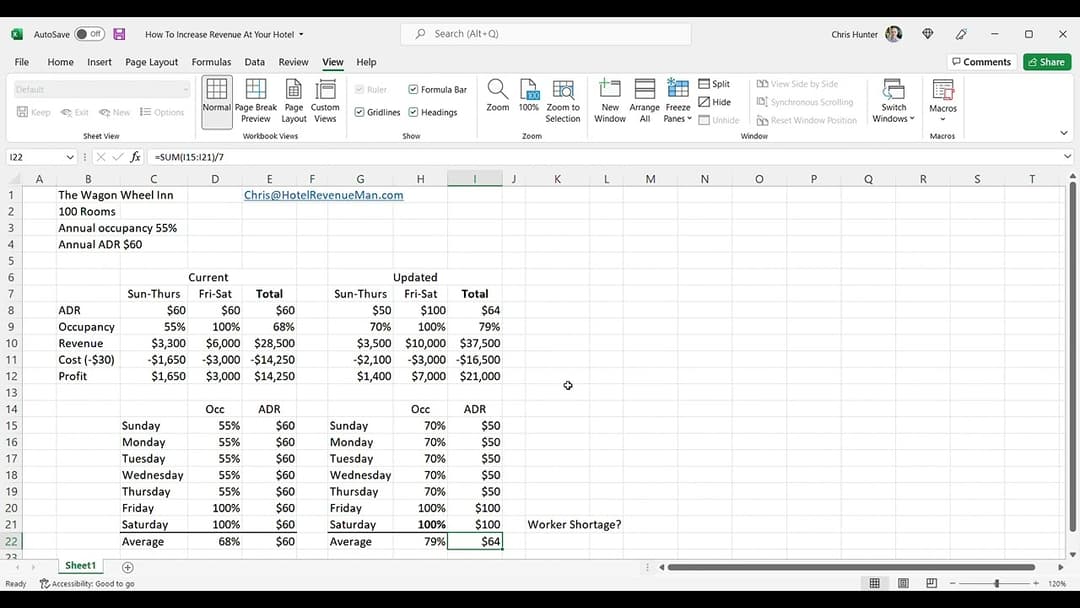
Task: Select row 22 header
Action: click(x=11, y=541)
